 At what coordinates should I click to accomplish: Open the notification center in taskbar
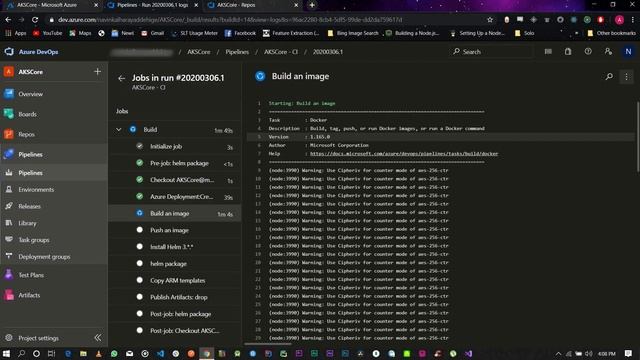click(x=628, y=353)
